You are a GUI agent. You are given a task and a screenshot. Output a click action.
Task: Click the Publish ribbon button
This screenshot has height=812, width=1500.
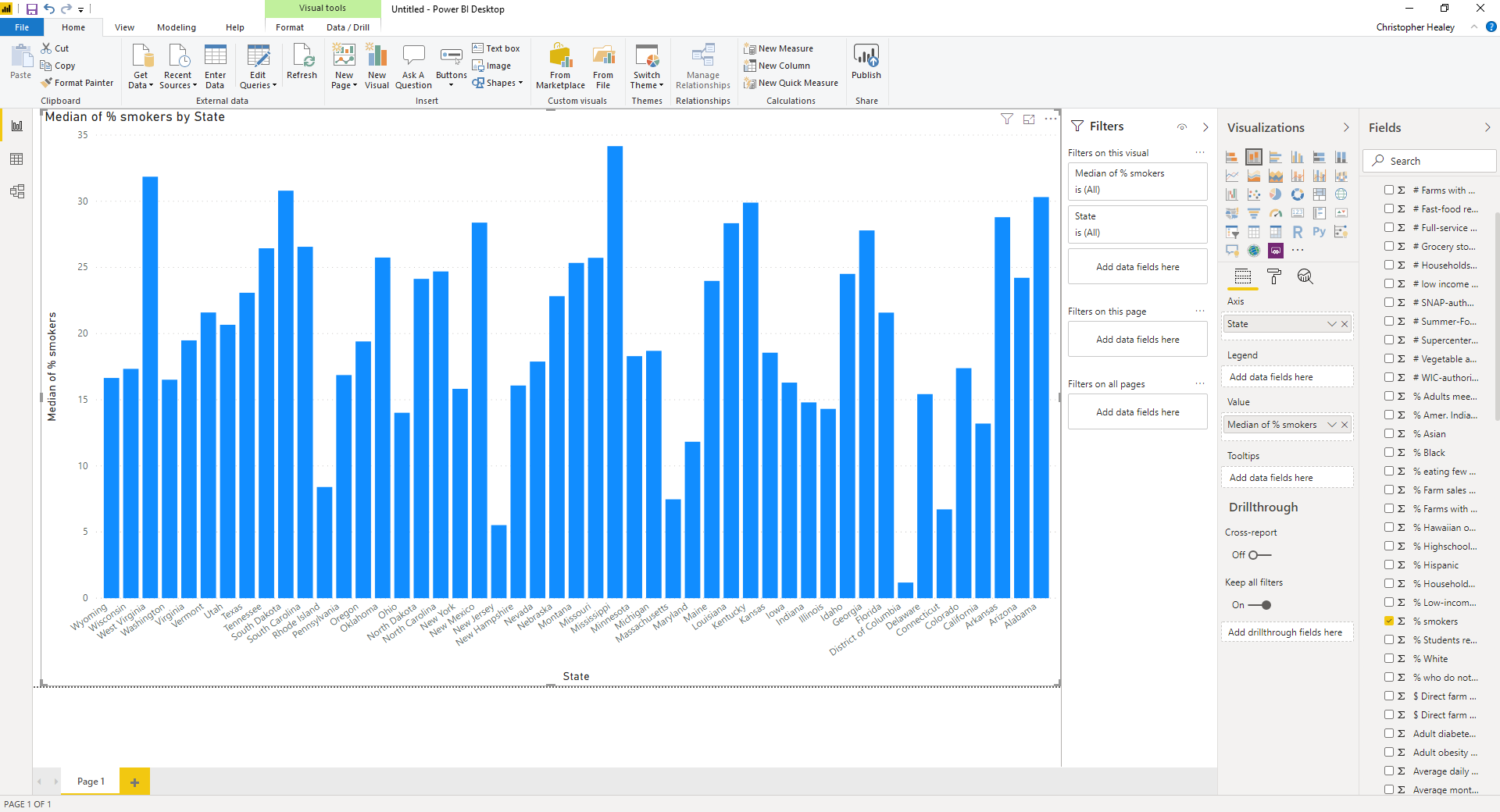pos(866,62)
